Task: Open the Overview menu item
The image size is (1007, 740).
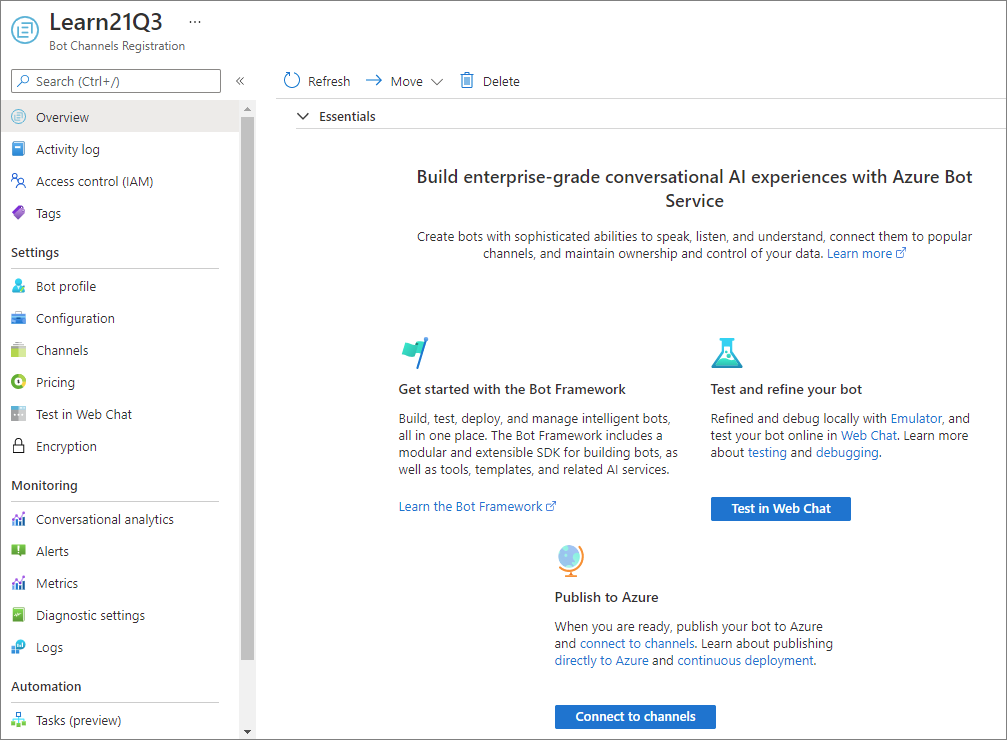Action: click(x=121, y=117)
